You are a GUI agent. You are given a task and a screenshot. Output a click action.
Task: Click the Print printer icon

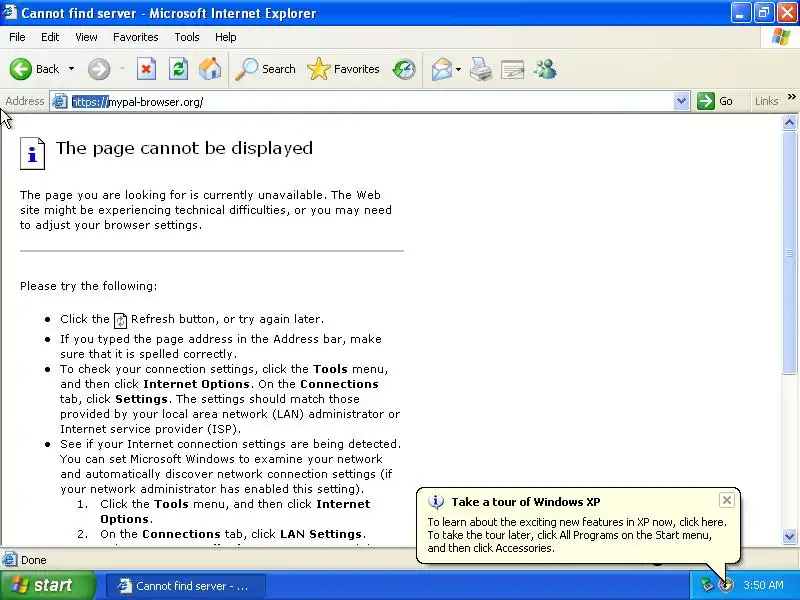[481, 69]
